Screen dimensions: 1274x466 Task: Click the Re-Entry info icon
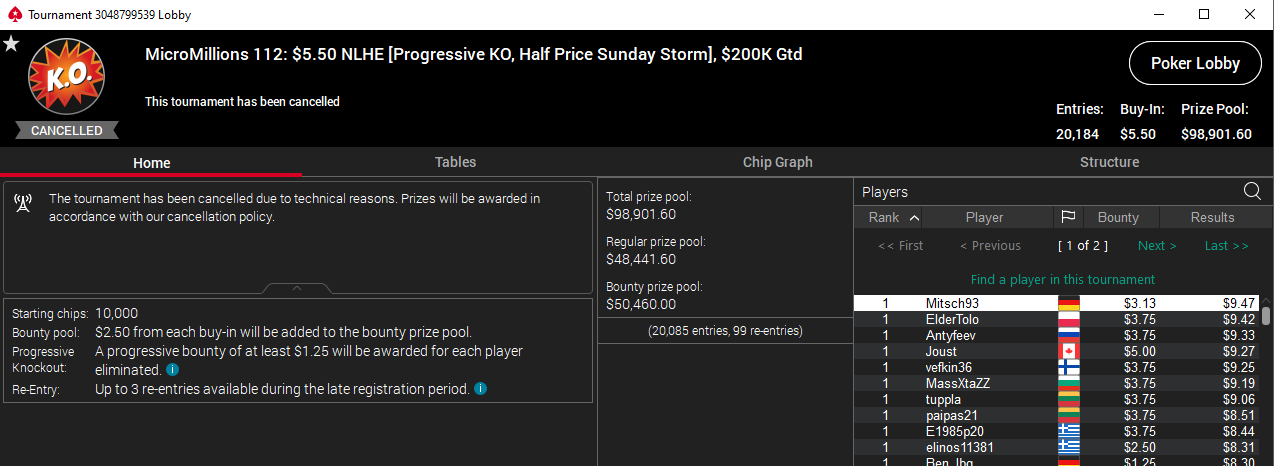[x=480, y=388]
